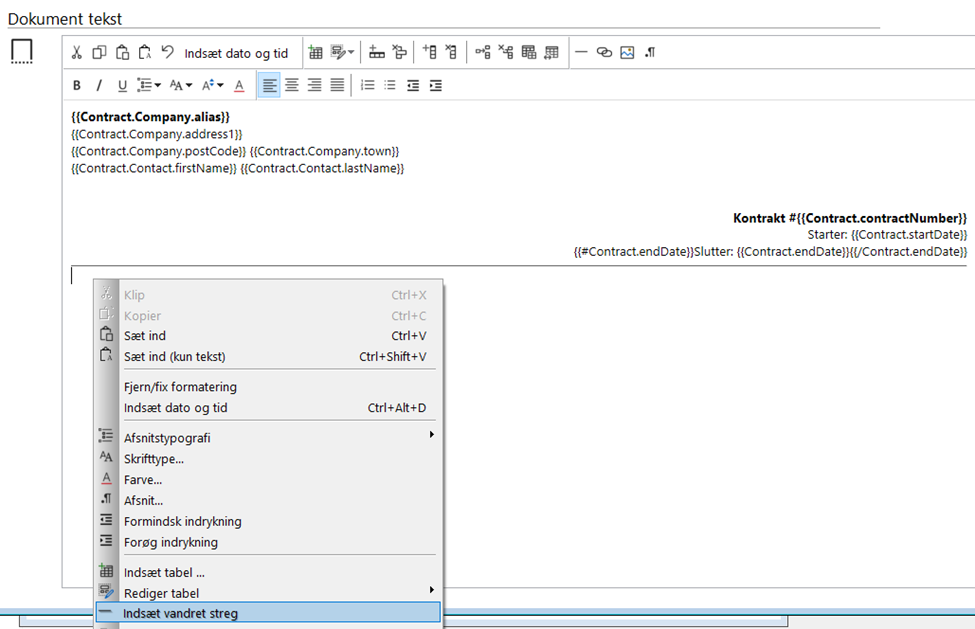This screenshot has height=629, width=975.
Task: Open 'Afsnit...' from context menu
Action: (268, 501)
